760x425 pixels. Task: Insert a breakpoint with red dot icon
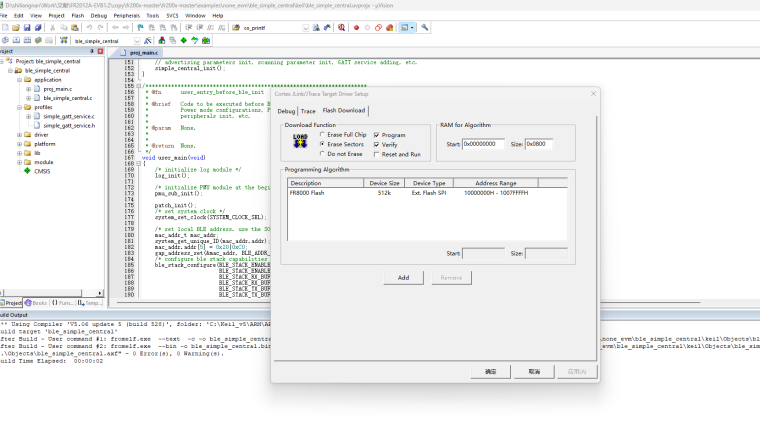[x=356, y=28]
